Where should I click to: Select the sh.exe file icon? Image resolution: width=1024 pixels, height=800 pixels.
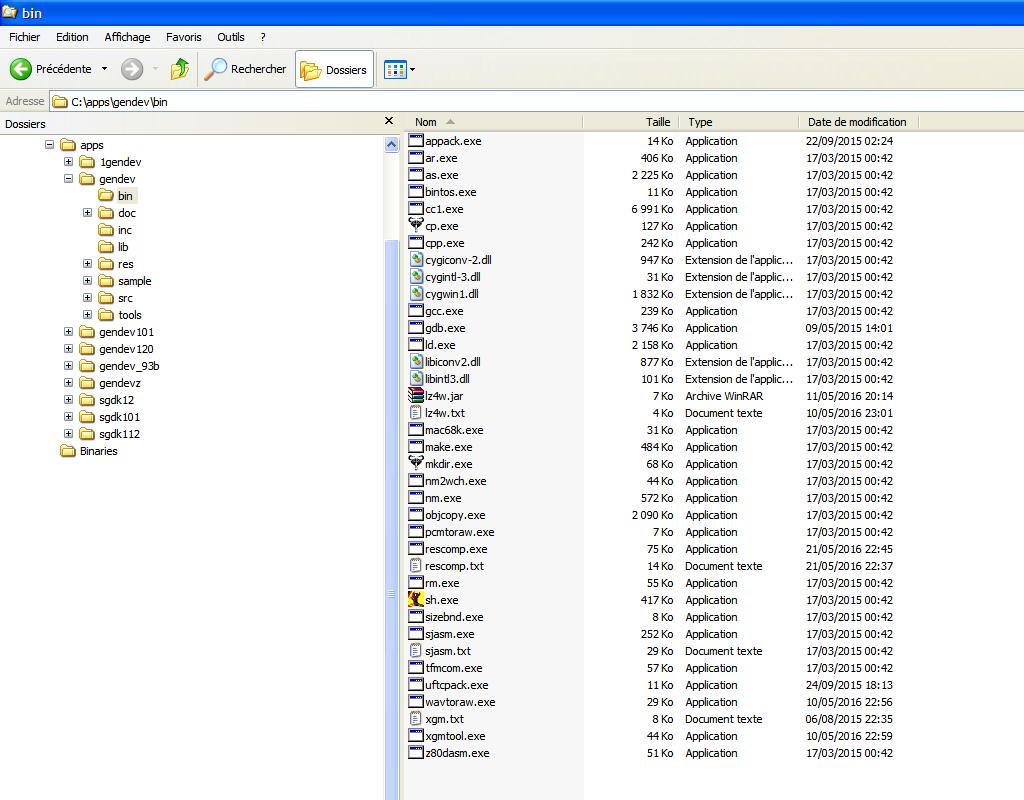(x=417, y=600)
